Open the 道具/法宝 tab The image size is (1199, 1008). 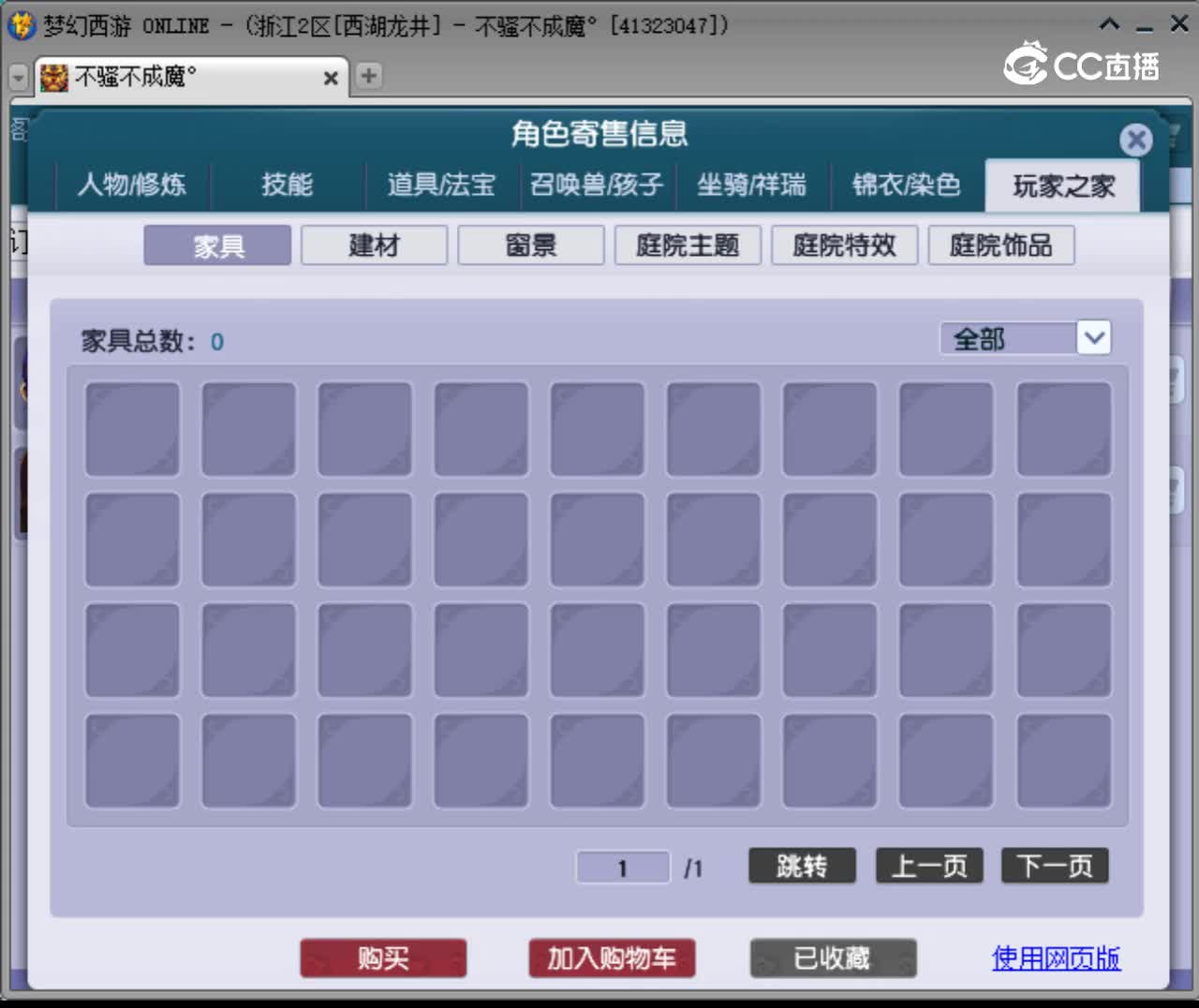click(x=441, y=184)
